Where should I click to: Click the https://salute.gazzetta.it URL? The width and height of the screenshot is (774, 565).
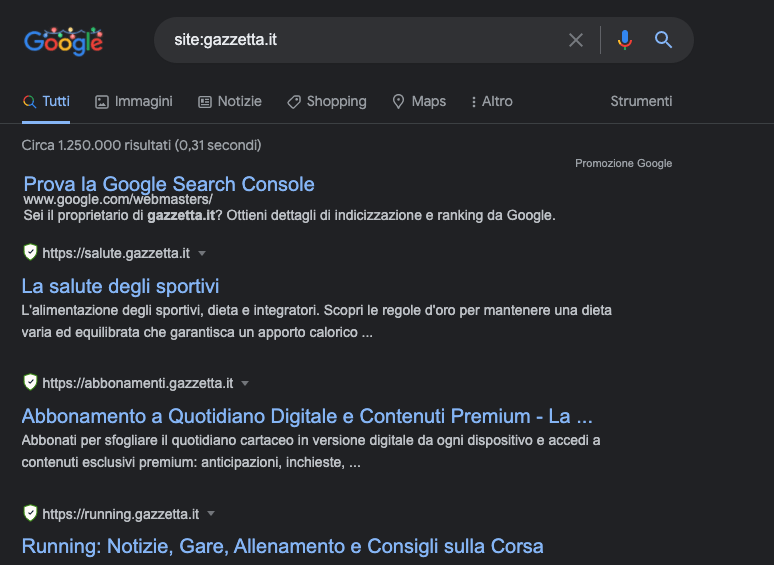pyautogui.click(x=116, y=253)
